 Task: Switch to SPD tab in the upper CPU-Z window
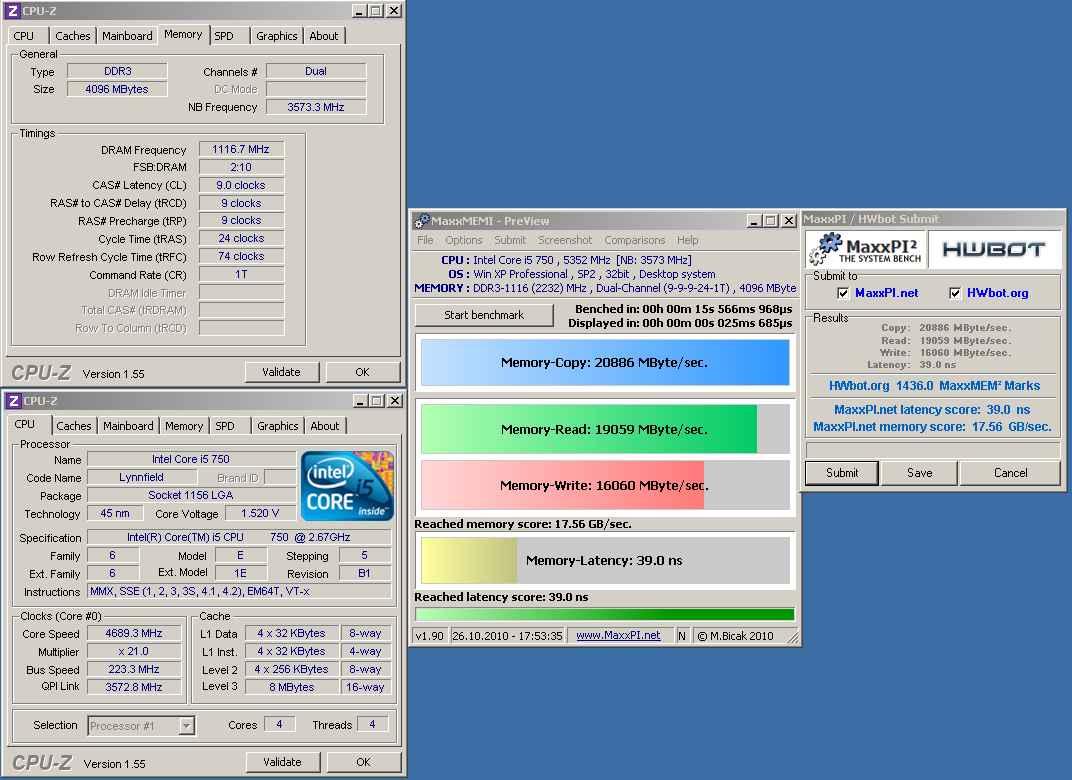(x=224, y=36)
